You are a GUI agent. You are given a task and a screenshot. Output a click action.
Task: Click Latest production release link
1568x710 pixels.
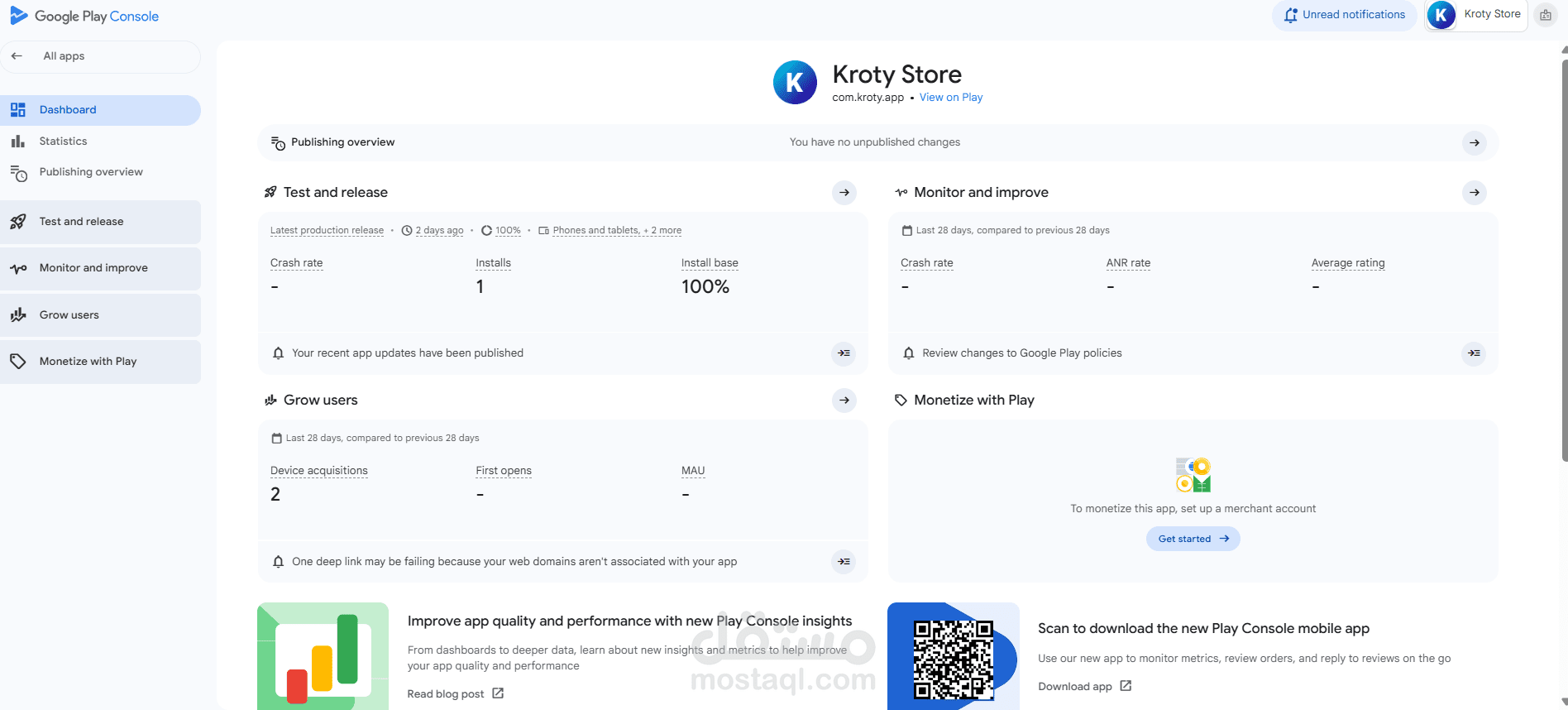pos(327,231)
